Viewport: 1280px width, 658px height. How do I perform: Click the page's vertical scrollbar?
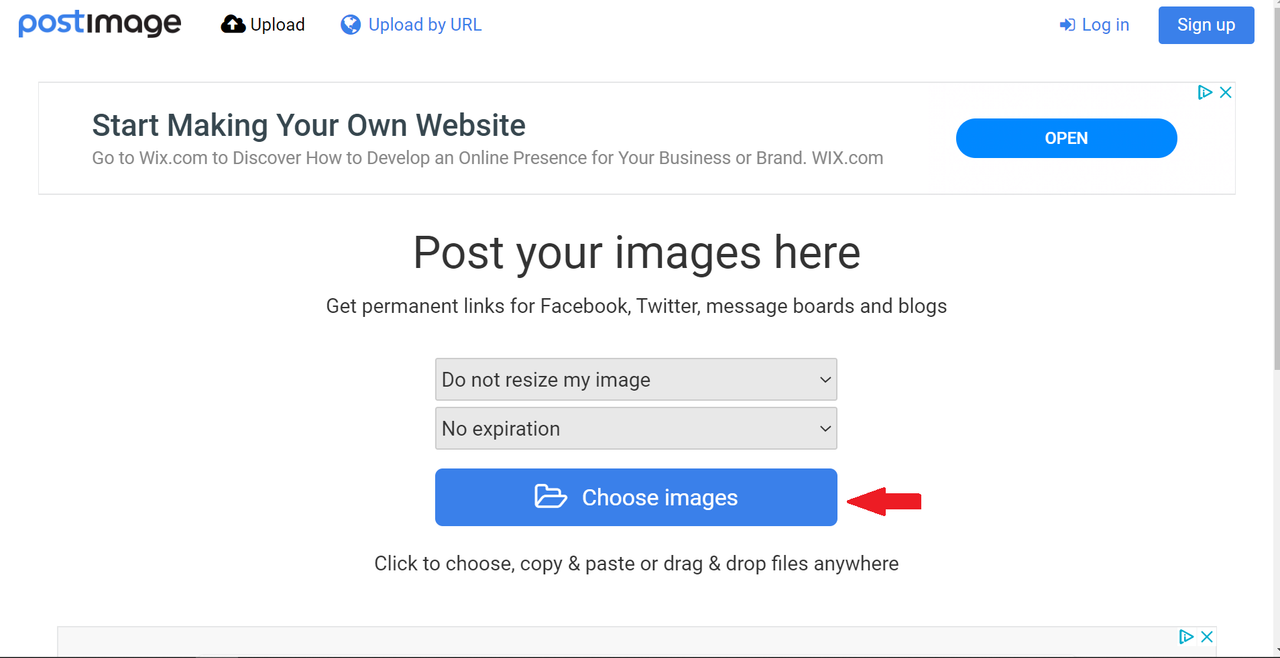1275,329
